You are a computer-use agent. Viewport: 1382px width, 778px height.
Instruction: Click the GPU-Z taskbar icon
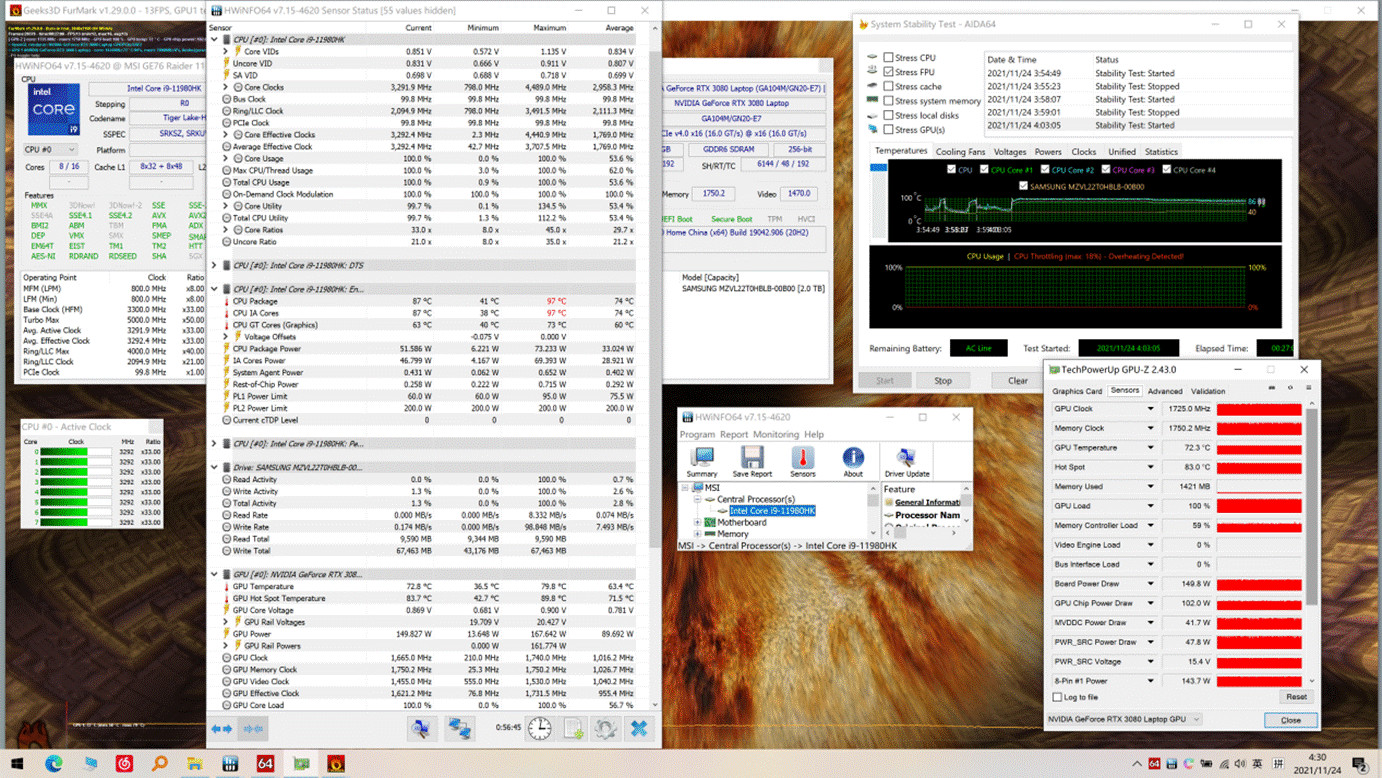coord(301,764)
